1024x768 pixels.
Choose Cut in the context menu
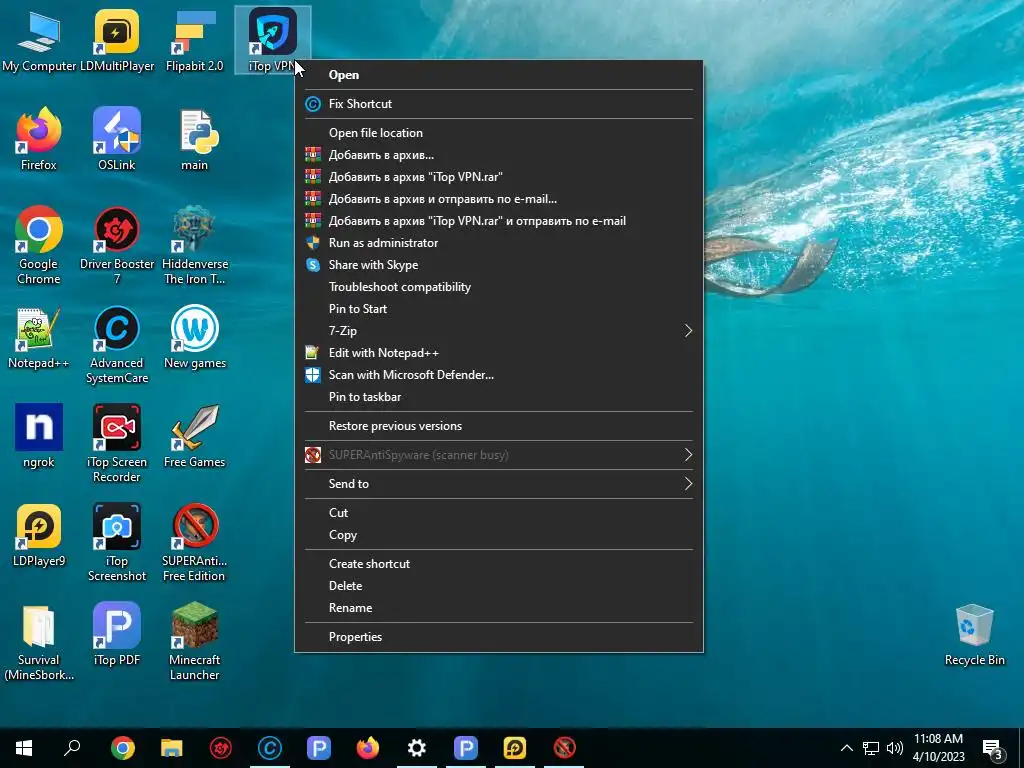click(x=499, y=513)
